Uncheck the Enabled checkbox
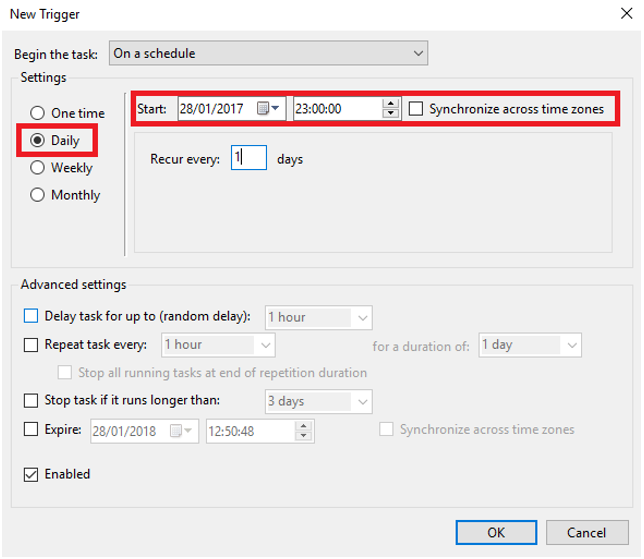 (x=31, y=474)
